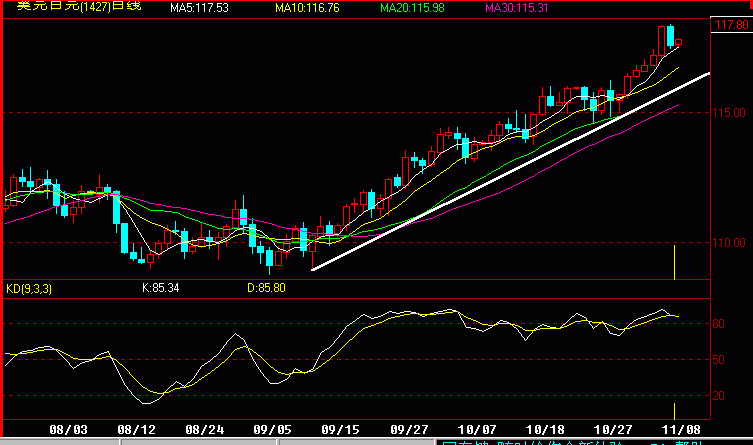Select the MA10:116.76 indicator label
The height and width of the screenshot is (445, 753).
tap(307, 8)
